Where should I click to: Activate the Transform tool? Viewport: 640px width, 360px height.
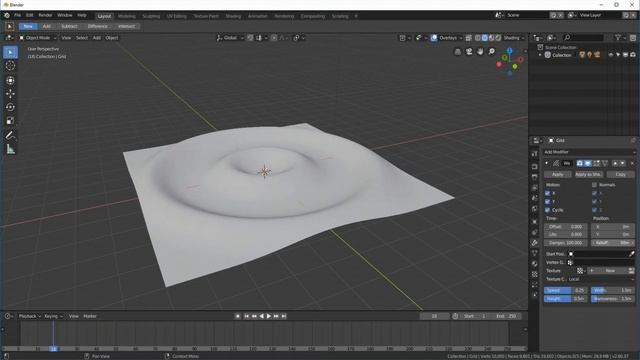coord(11,80)
